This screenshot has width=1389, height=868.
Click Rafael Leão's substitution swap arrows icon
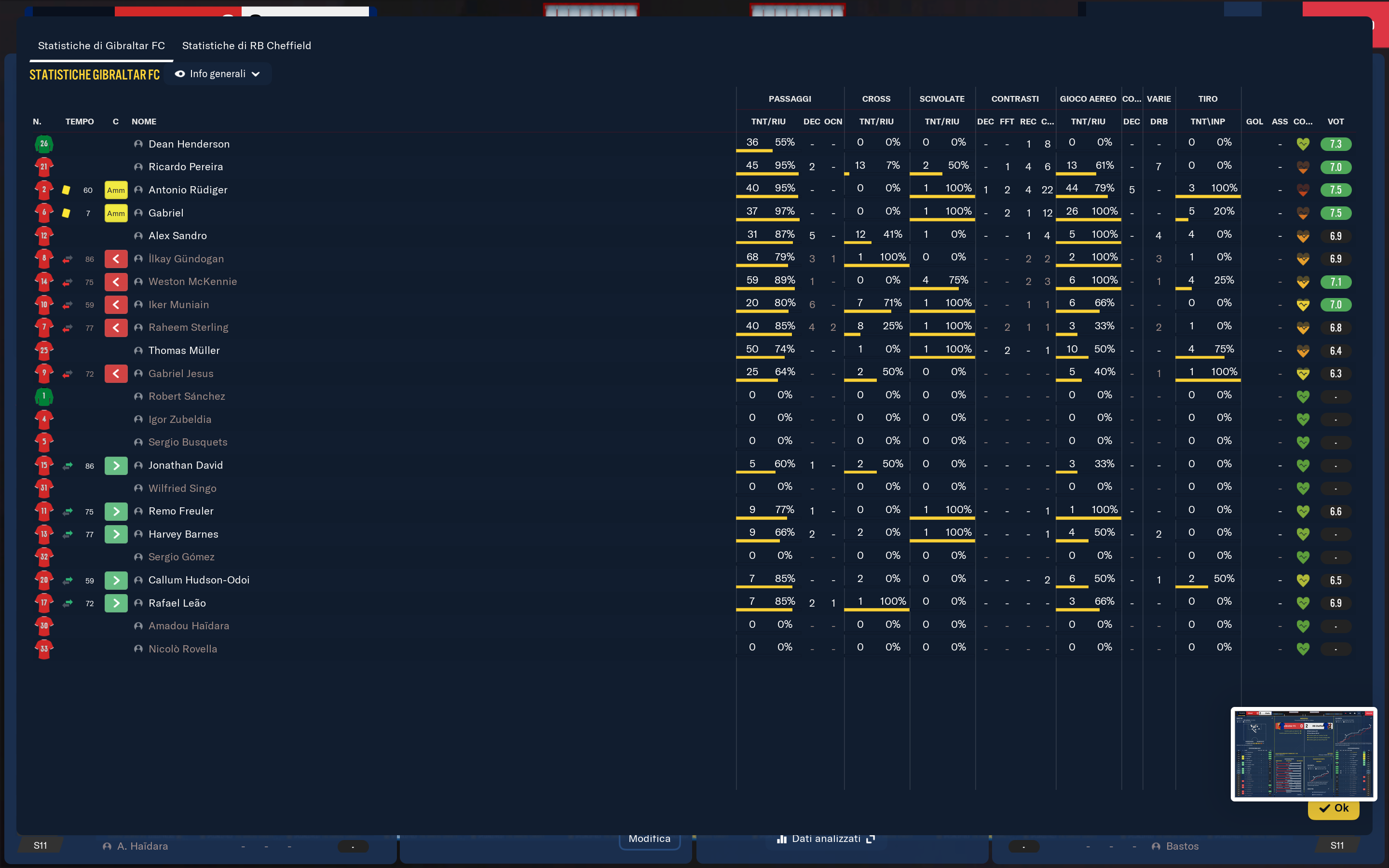(68, 603)
